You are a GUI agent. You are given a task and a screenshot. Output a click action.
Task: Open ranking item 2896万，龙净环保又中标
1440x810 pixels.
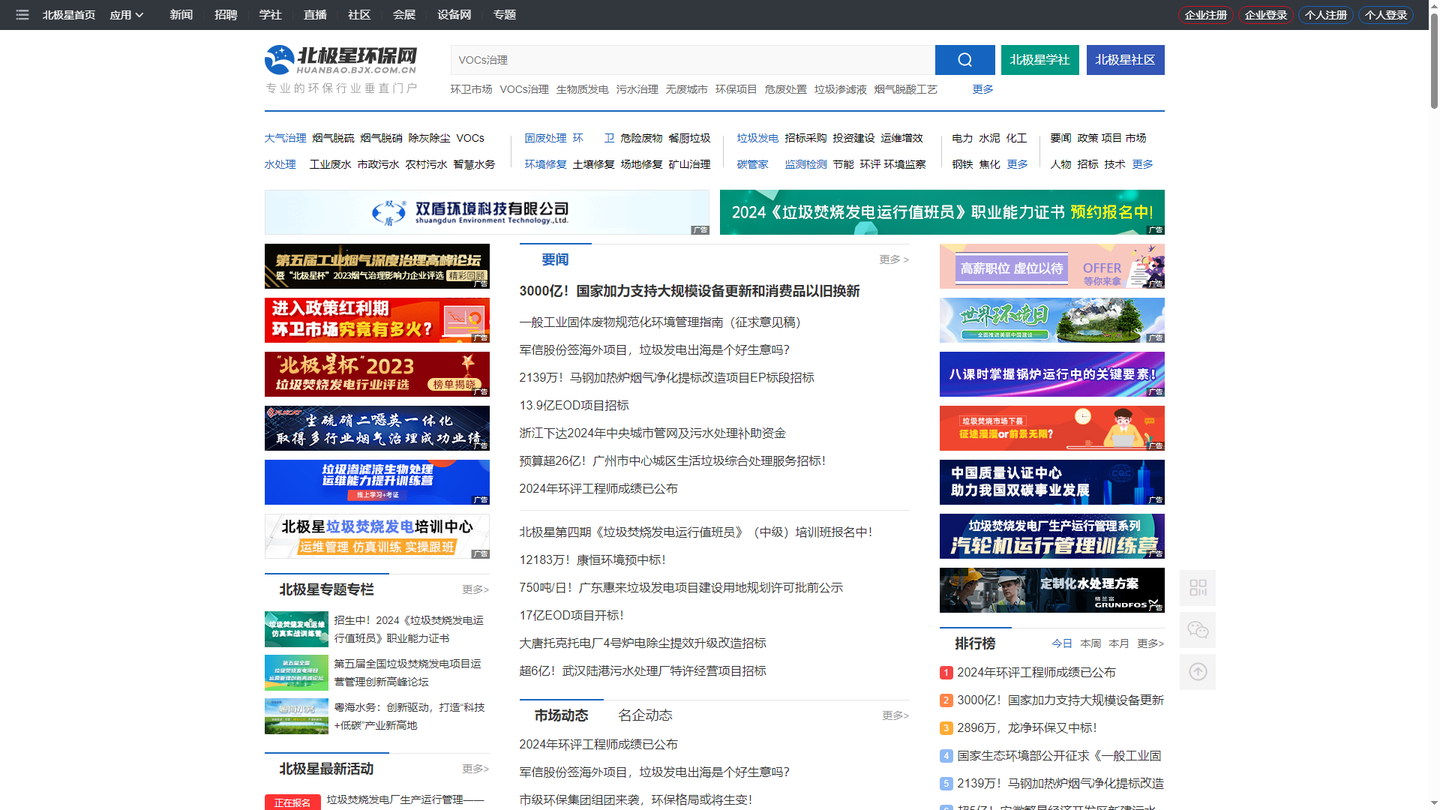[1027, 728]
